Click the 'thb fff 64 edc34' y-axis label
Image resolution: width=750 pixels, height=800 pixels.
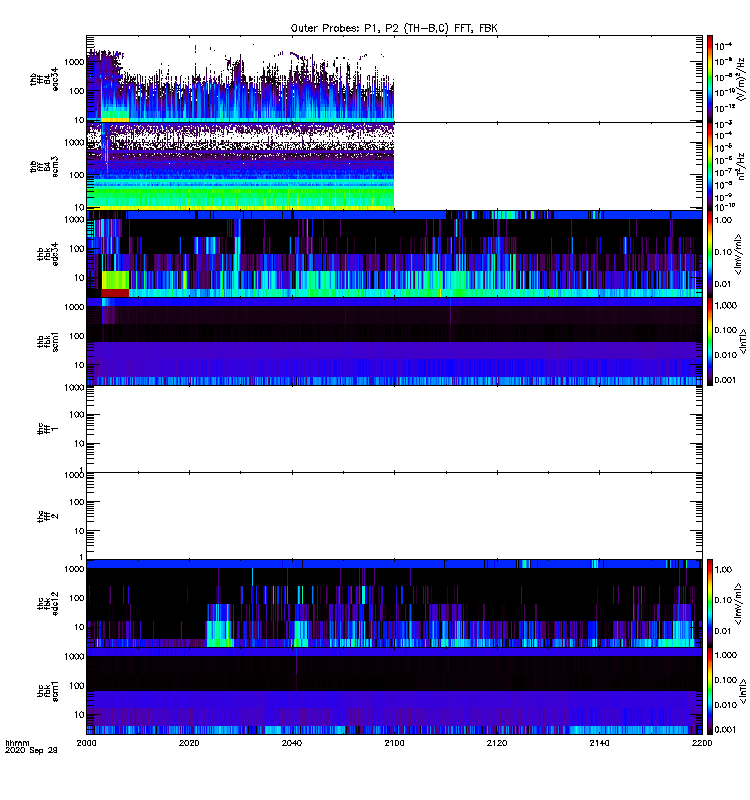pyautogui.click(x=44, y=79)
